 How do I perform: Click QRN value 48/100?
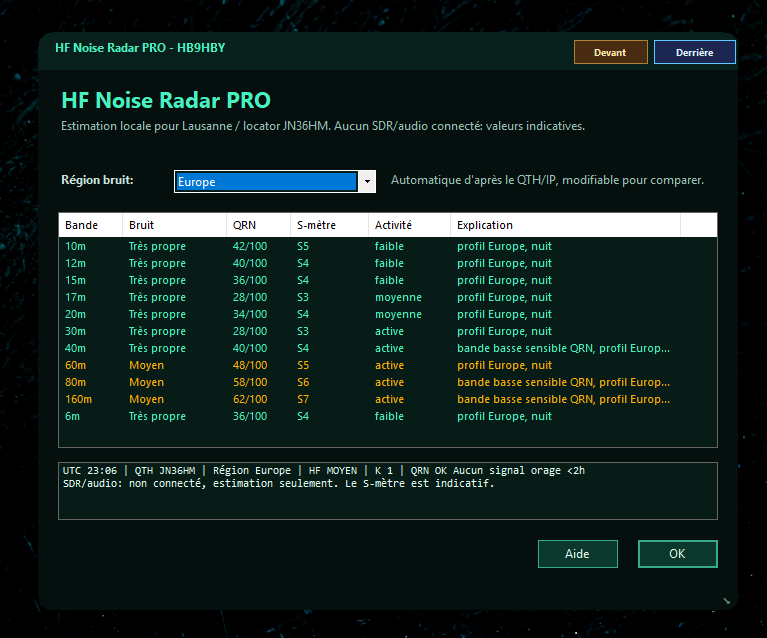pyautogui.click(x=250, y=365)
